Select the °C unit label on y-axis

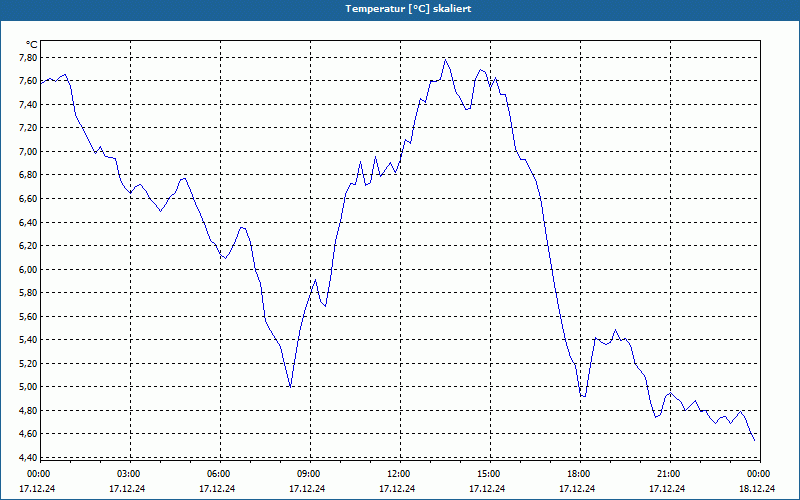coord(32,45)
